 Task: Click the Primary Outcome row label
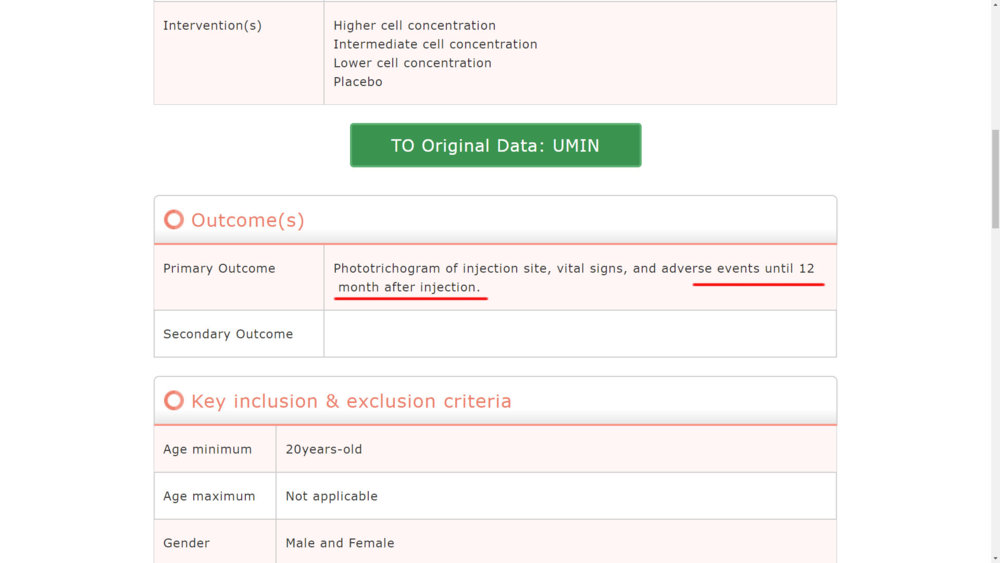(219, 268)
